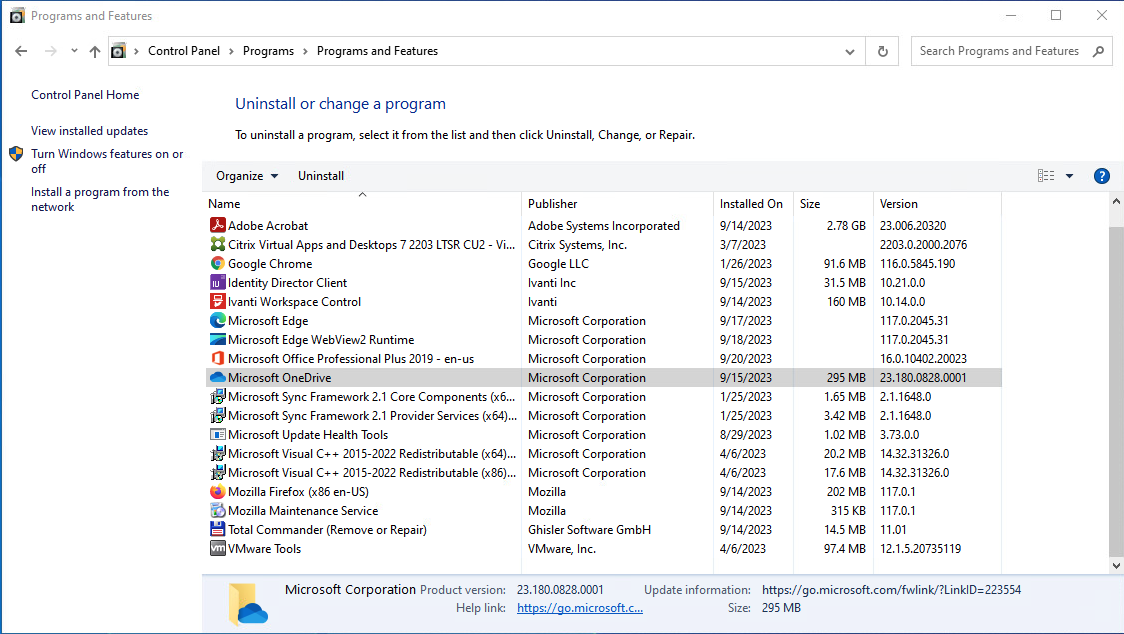The width and height of the screenshot is (1124, 634).
Task: Expand the chevron after Programs breadcrumb
Action: pos(305,51)
